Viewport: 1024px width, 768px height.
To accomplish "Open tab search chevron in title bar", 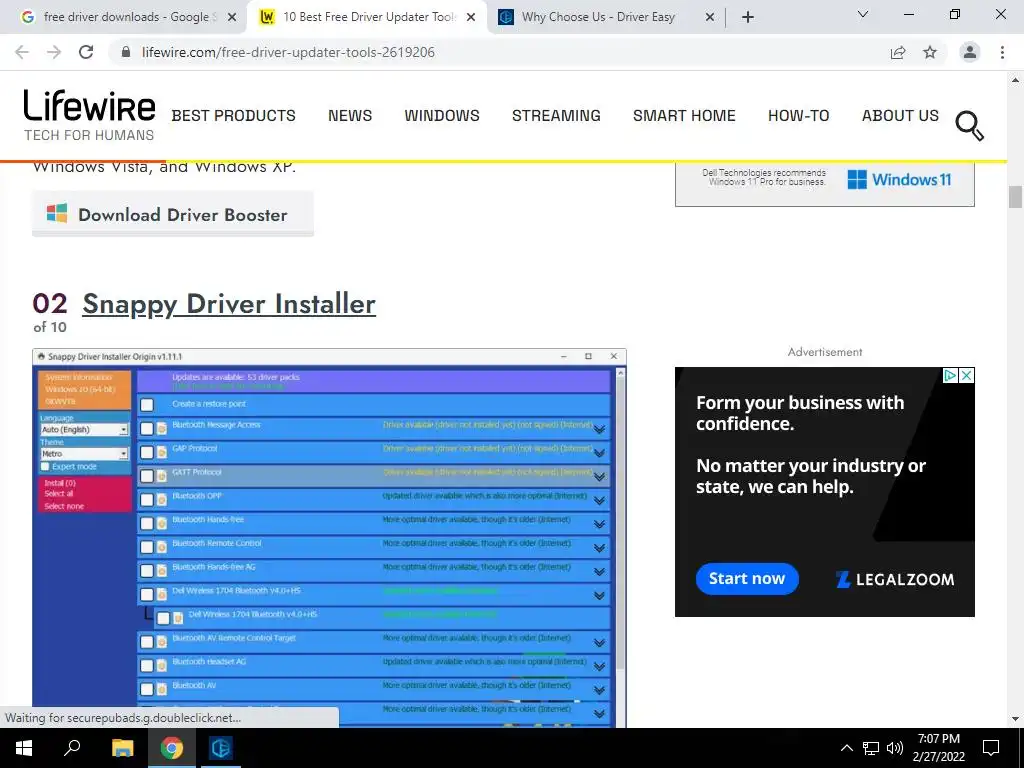I will (863, 14).
